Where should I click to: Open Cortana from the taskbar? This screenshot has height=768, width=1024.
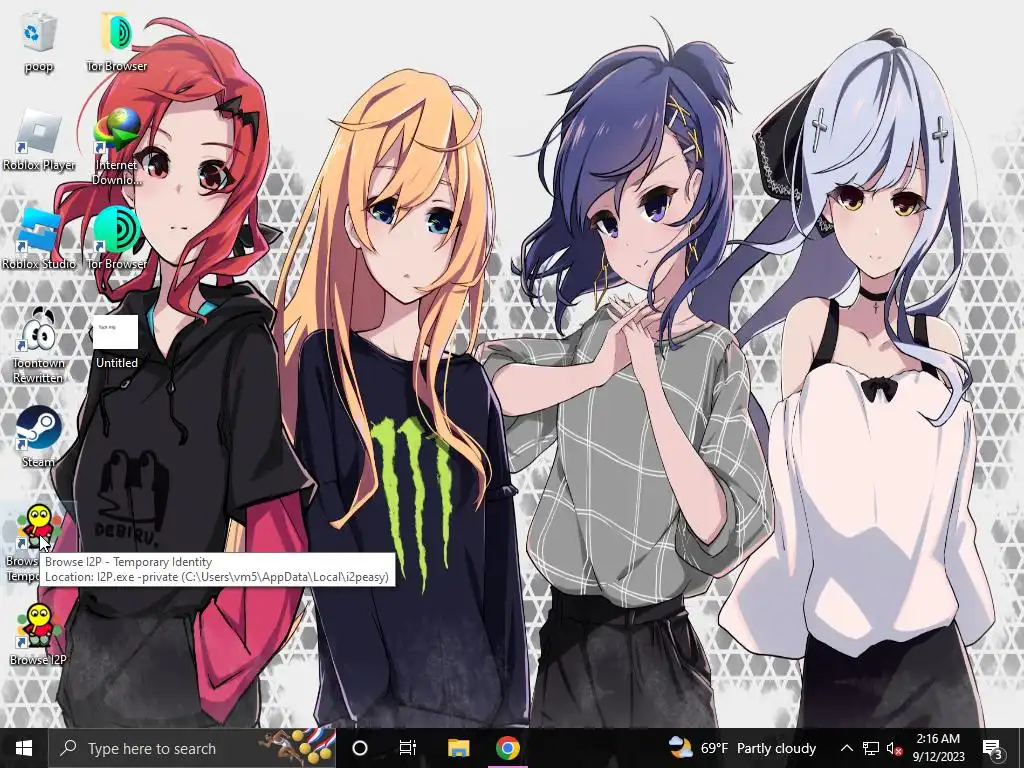point(360,748)
